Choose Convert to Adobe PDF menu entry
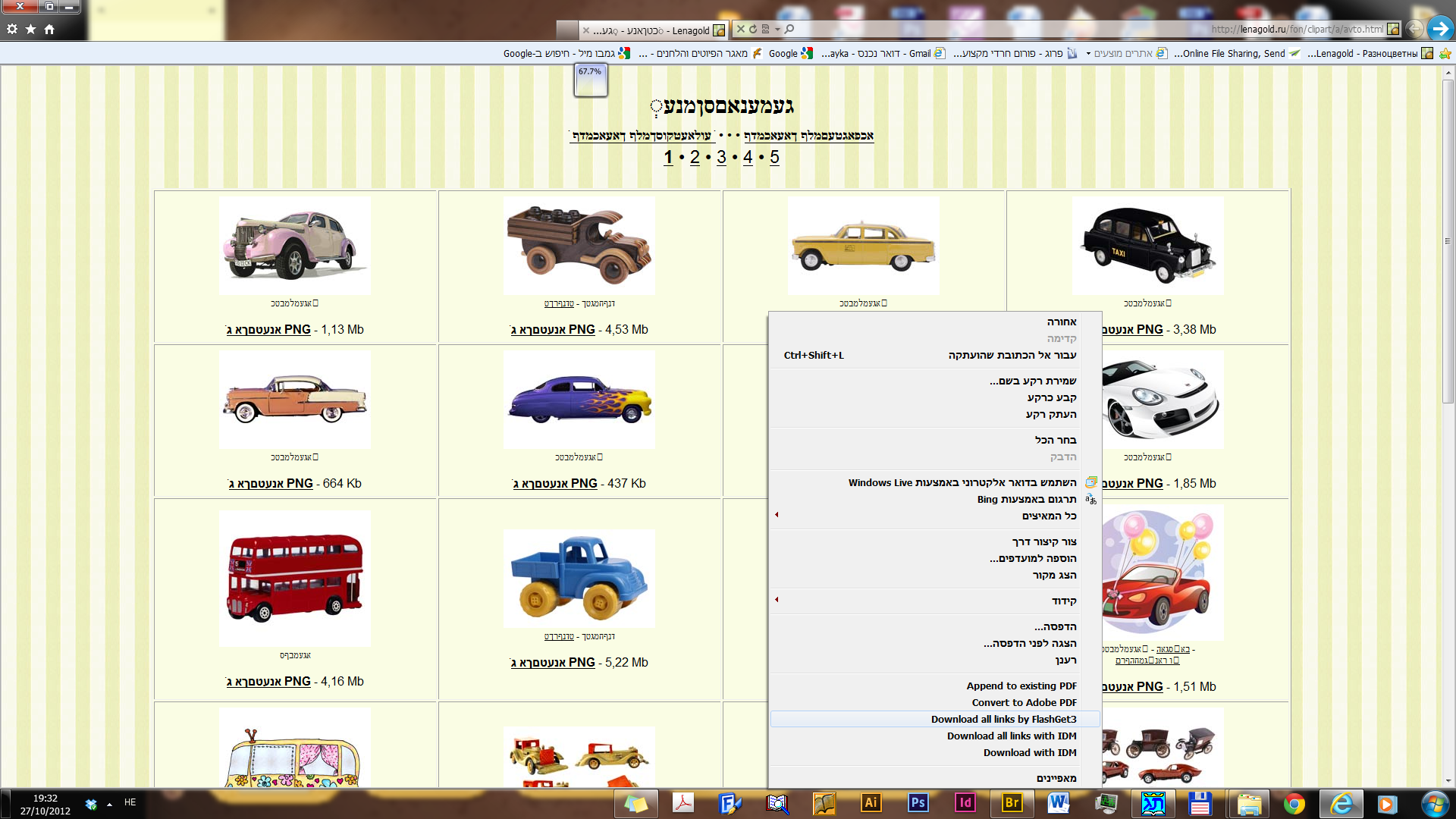 click(x=1024, y=702)
